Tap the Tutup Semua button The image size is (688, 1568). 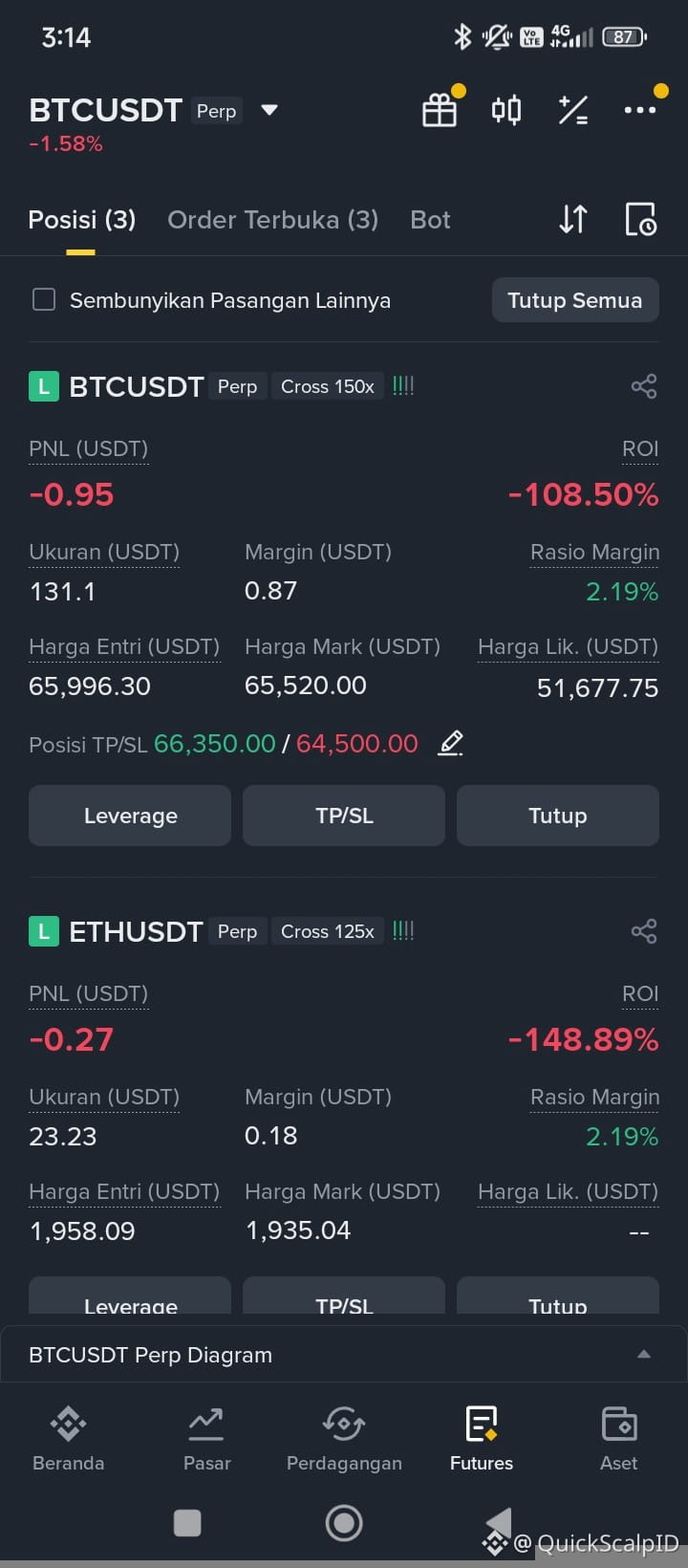(x=575, y=300)
